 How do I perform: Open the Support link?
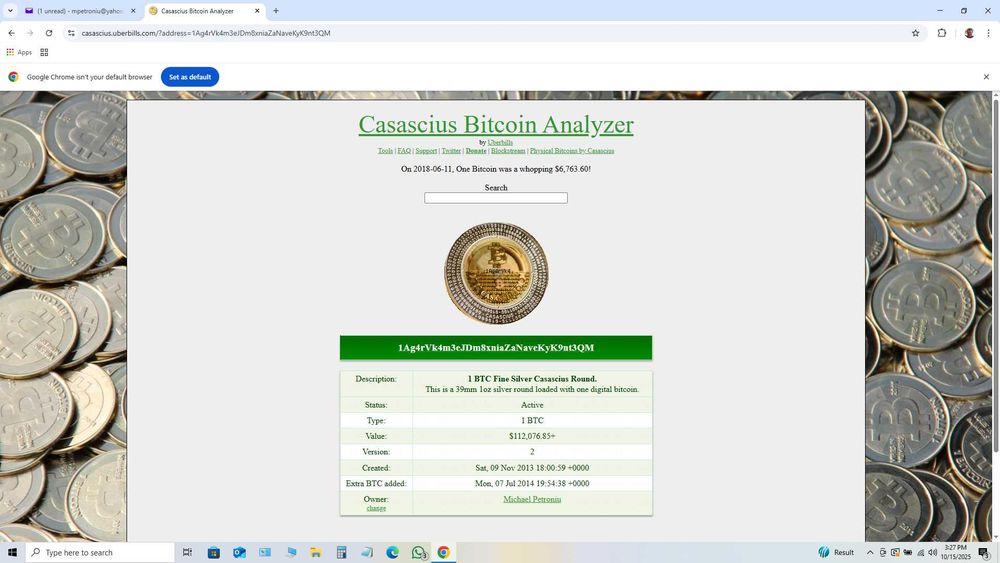click(426, 151)
